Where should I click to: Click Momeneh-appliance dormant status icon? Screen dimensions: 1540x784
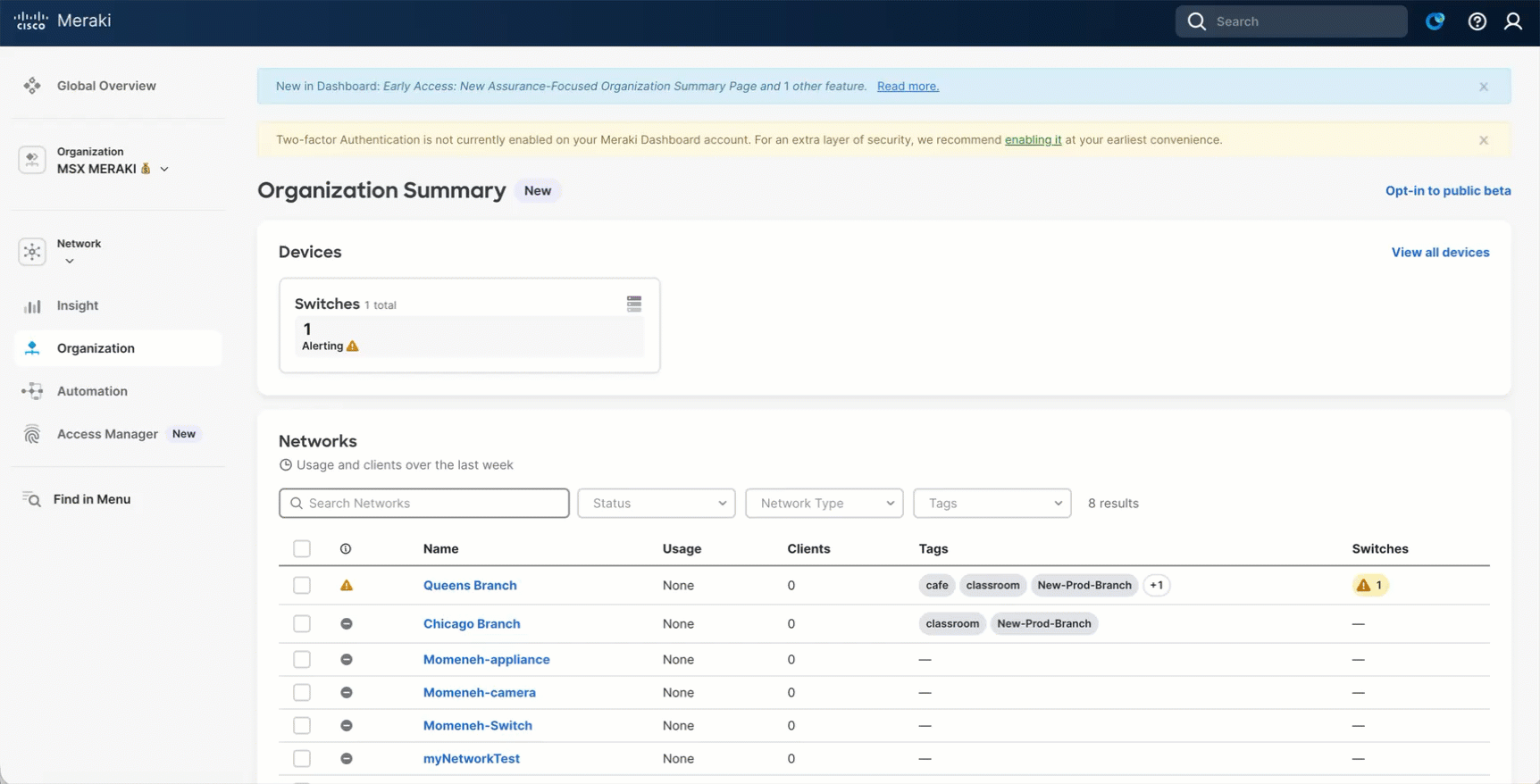347,659
